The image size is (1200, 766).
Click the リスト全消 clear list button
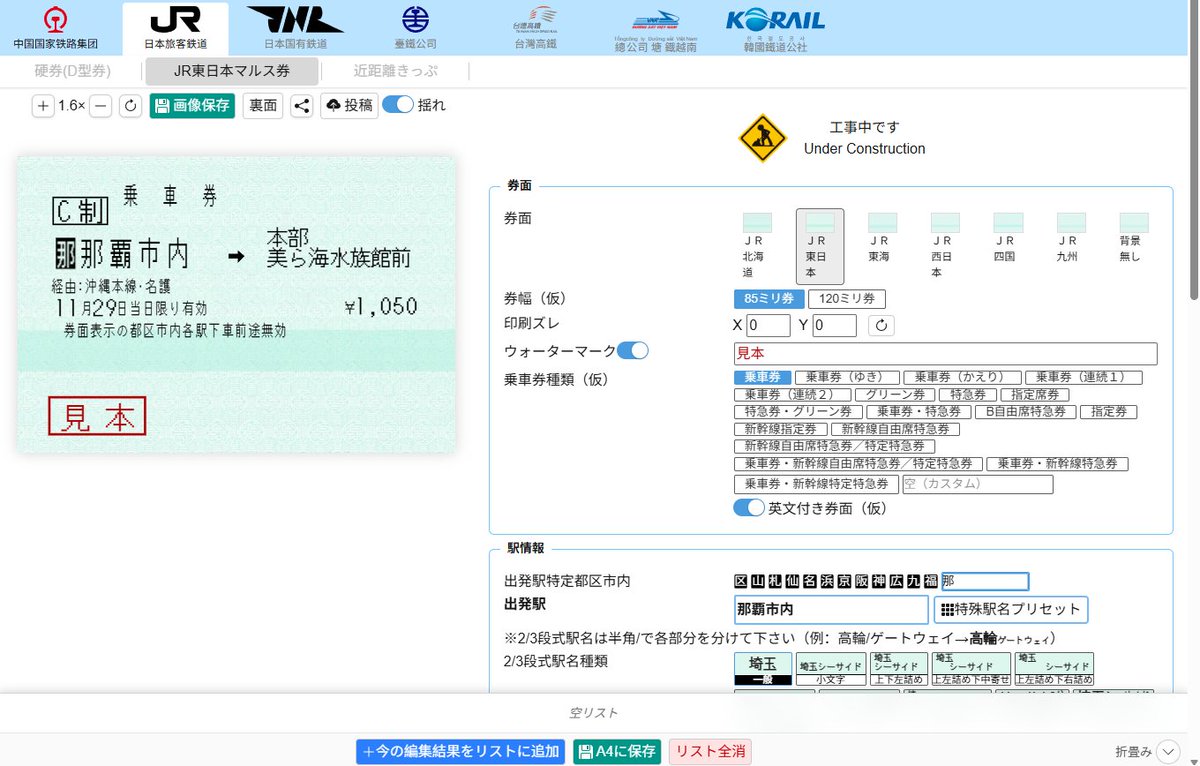click(x=709, y=752)
